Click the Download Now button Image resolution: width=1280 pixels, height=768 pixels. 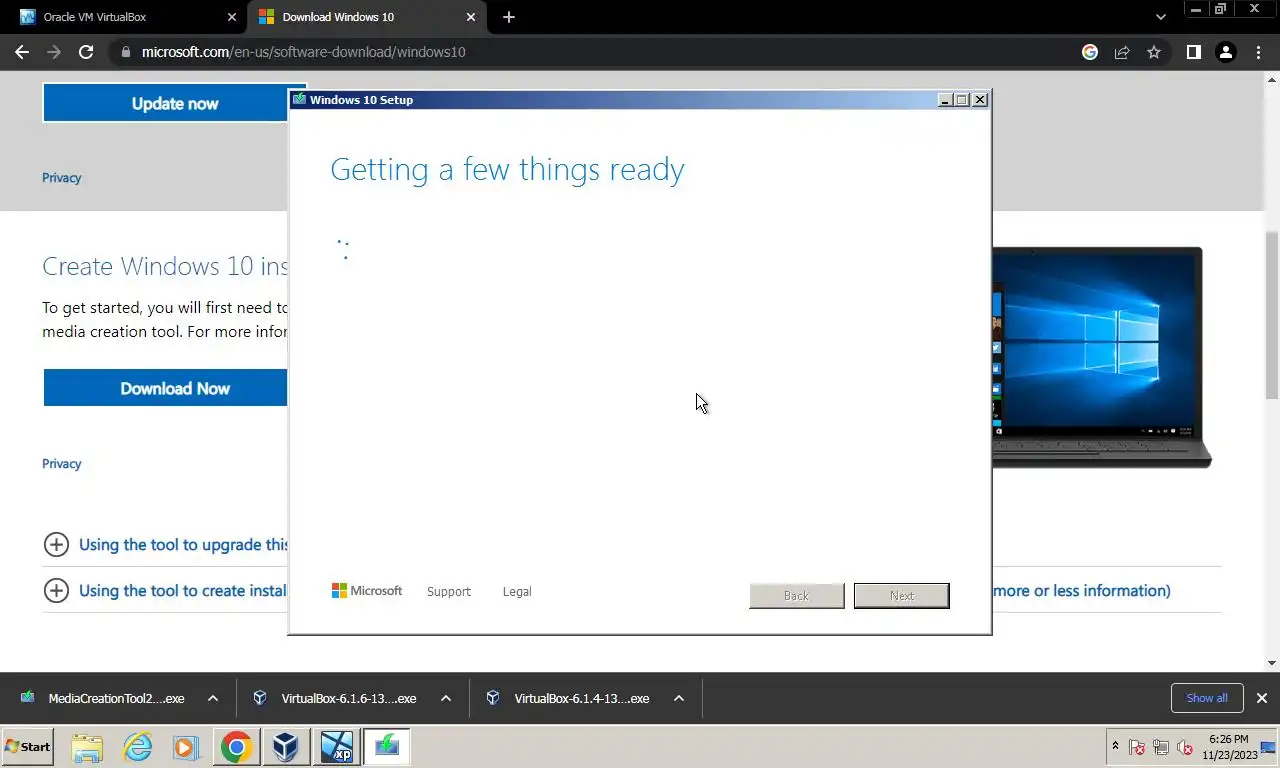pyautogui.click(x=166, y=388)
